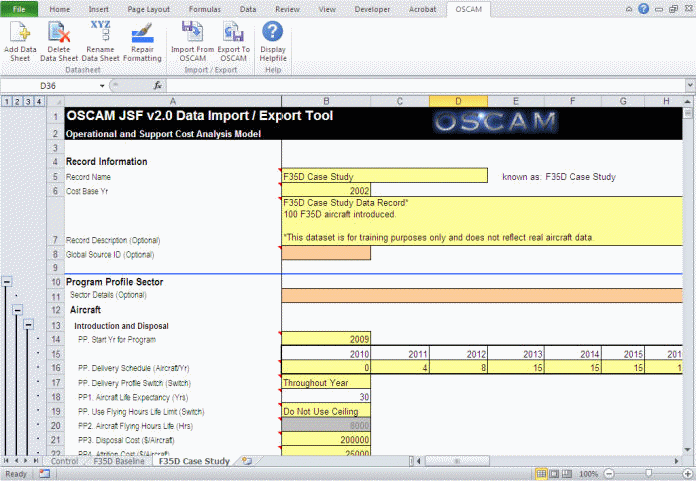Click the Name Box showing D36
This screenshot has height=481, width=696.
pos(48,86)
